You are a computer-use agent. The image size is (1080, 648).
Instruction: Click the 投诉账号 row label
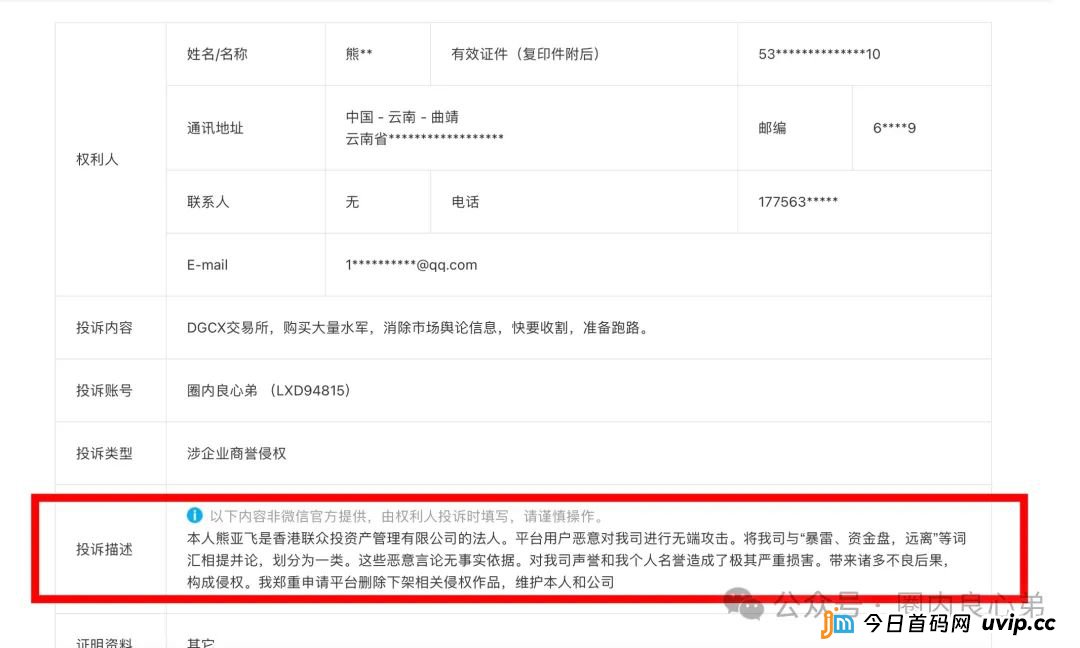coord(104,390)
